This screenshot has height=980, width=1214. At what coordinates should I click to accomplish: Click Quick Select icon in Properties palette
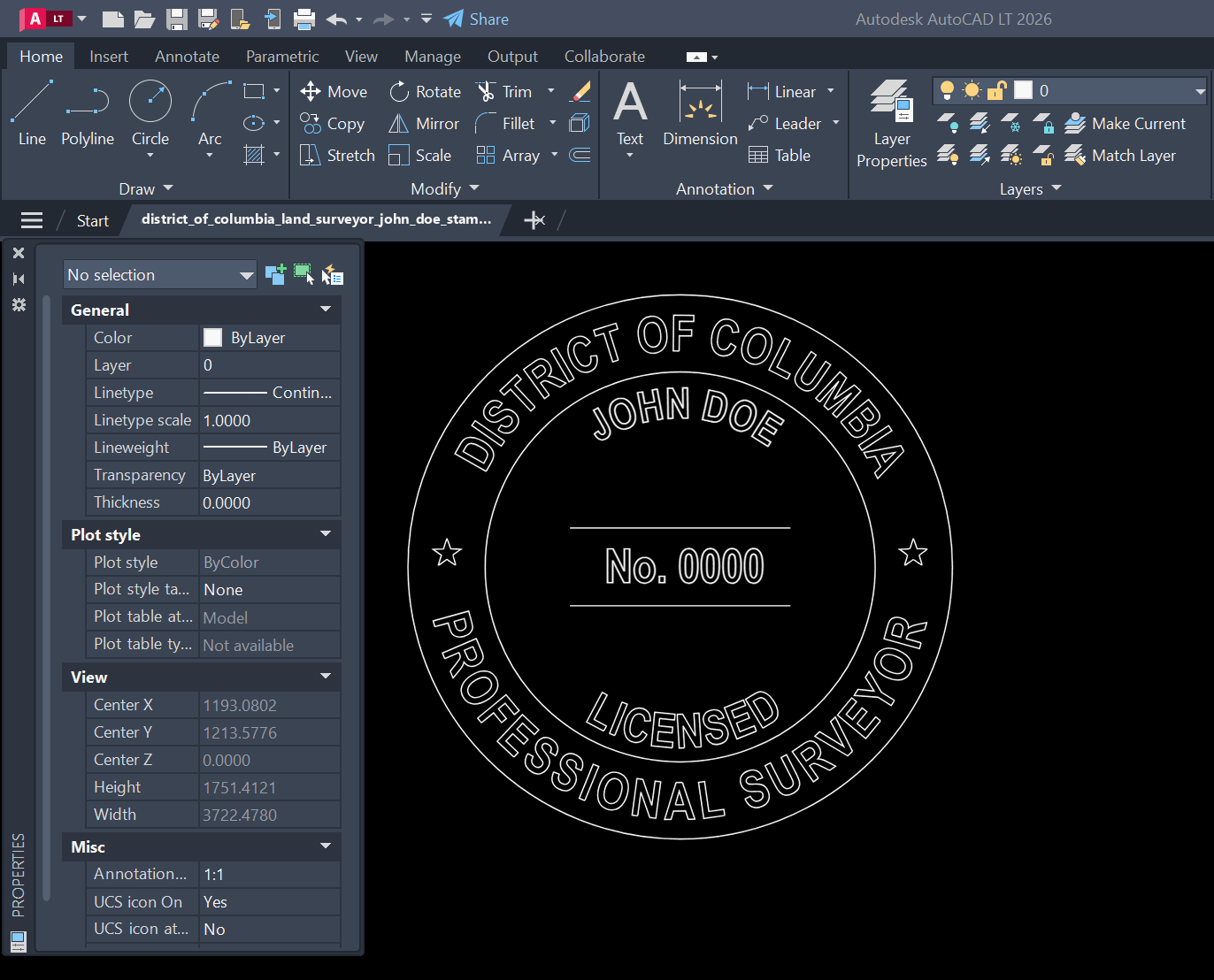pyautogui.click(x=333, y=274)
